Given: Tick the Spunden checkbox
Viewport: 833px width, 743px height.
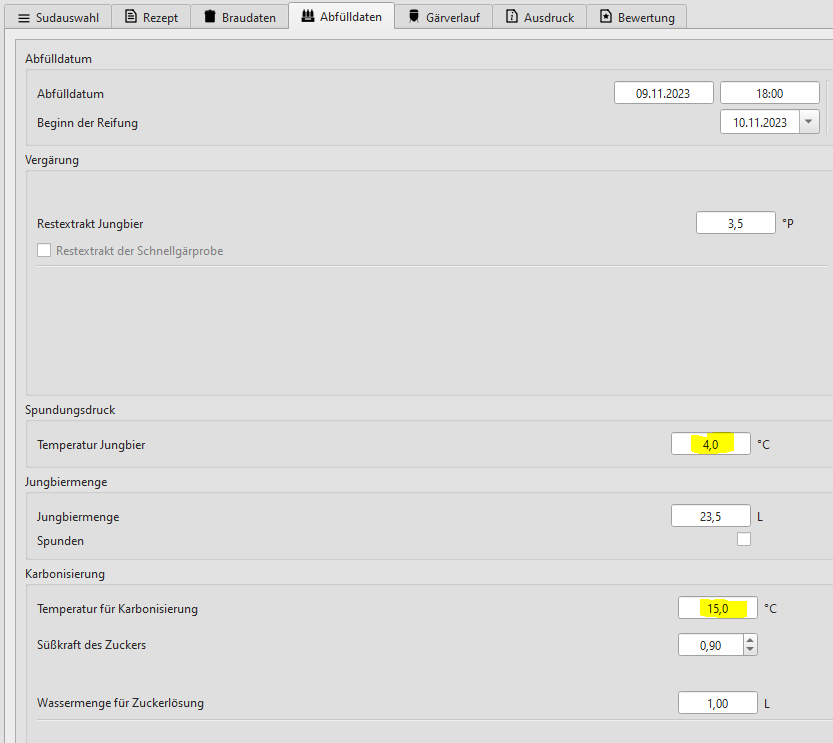Looking at the screenshot, I should pyautogui.click(x=743, y=540).
